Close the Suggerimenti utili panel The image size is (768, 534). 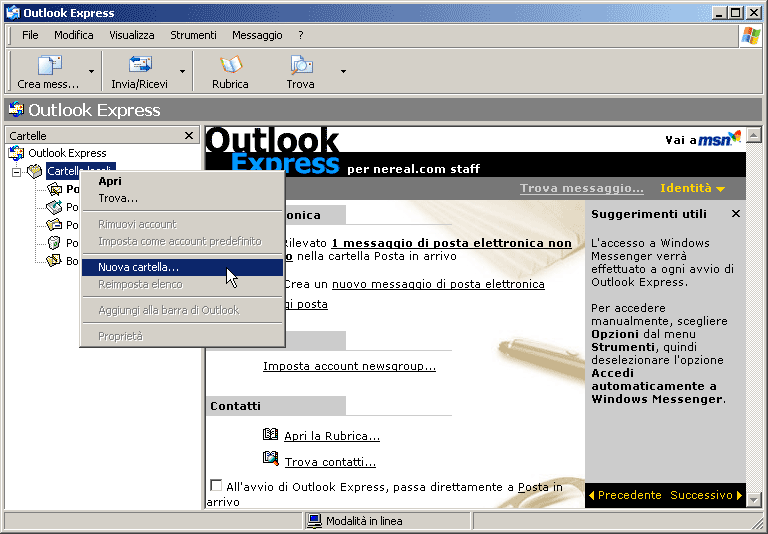(x=736, y=214)
